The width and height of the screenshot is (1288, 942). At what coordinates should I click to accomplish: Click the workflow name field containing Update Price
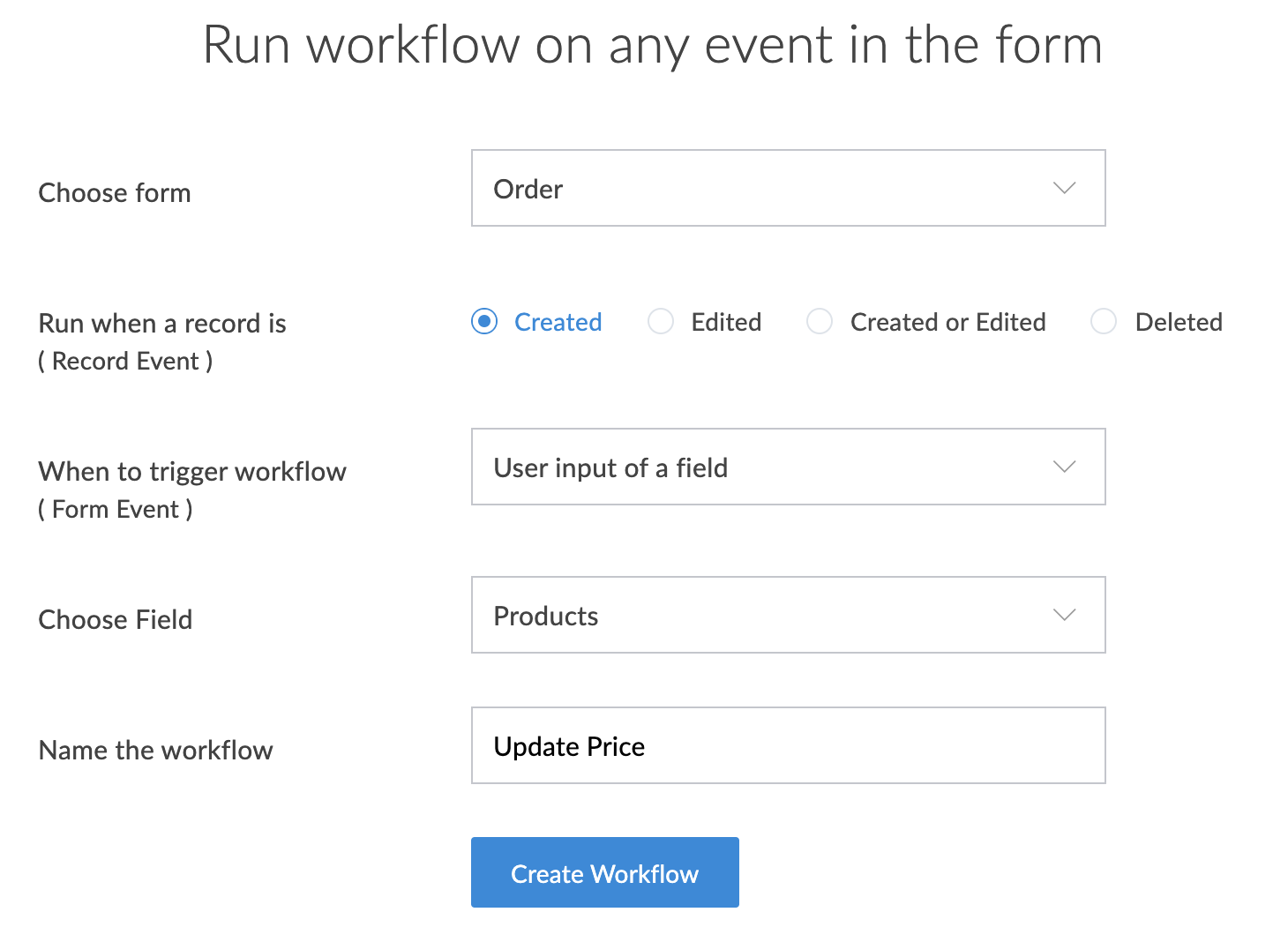coord(788,745)
